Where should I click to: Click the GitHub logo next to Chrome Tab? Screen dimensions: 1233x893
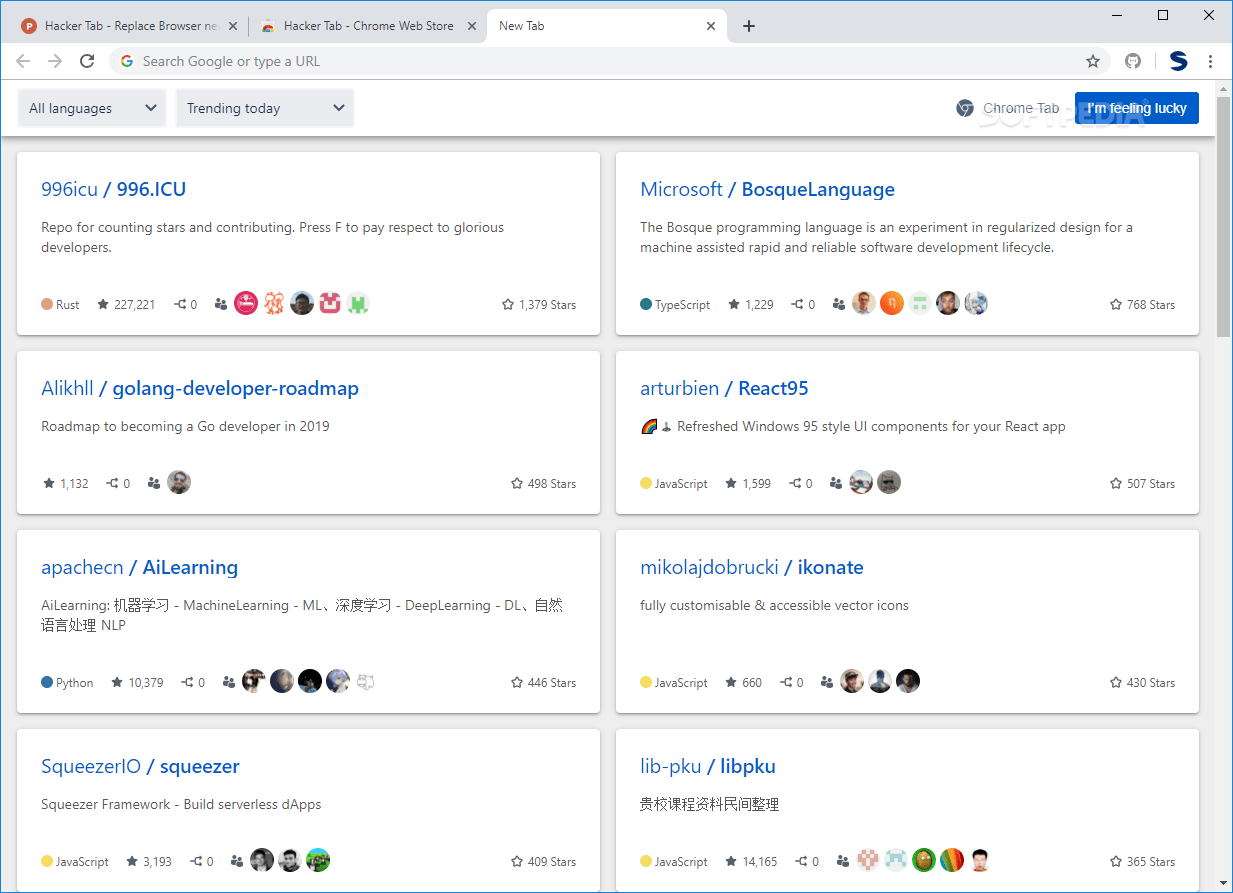tap(964, 108)
